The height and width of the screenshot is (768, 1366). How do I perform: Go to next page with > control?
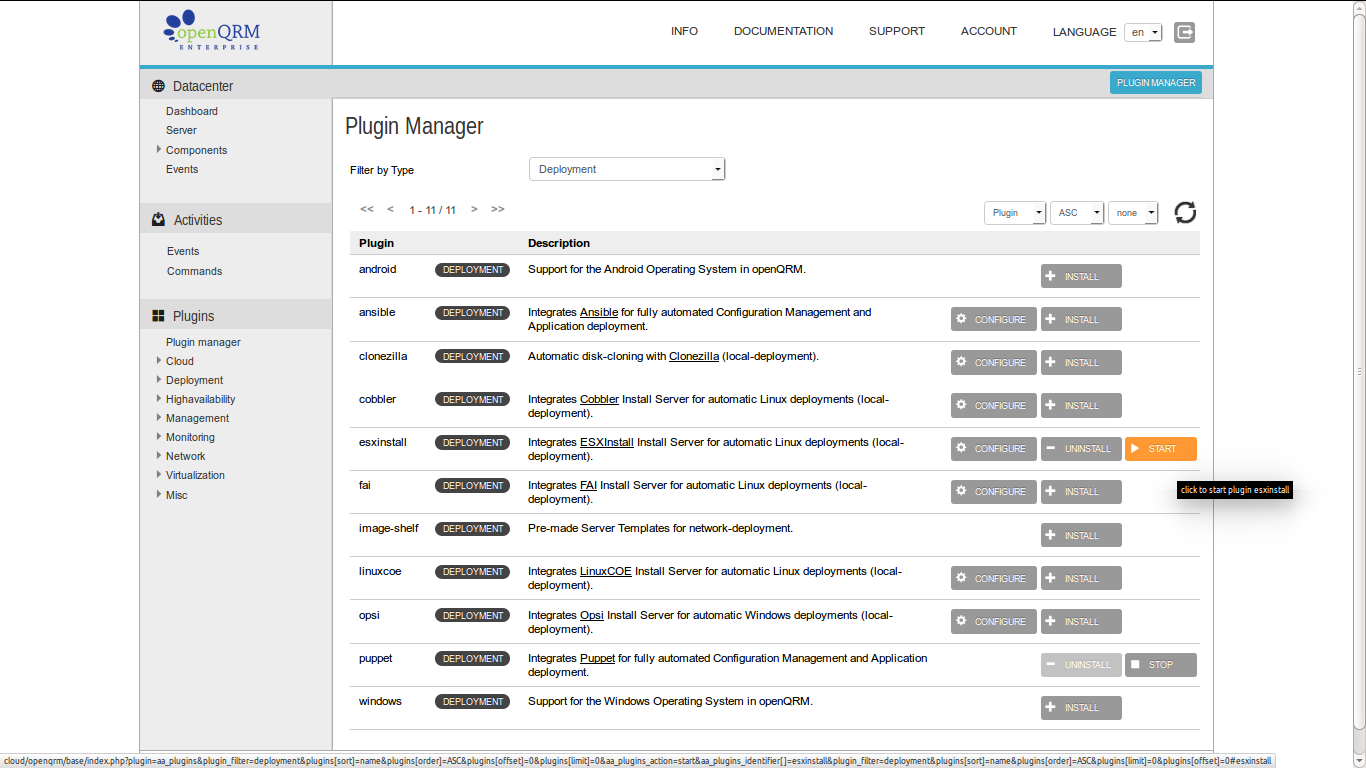tap(474, 209)
